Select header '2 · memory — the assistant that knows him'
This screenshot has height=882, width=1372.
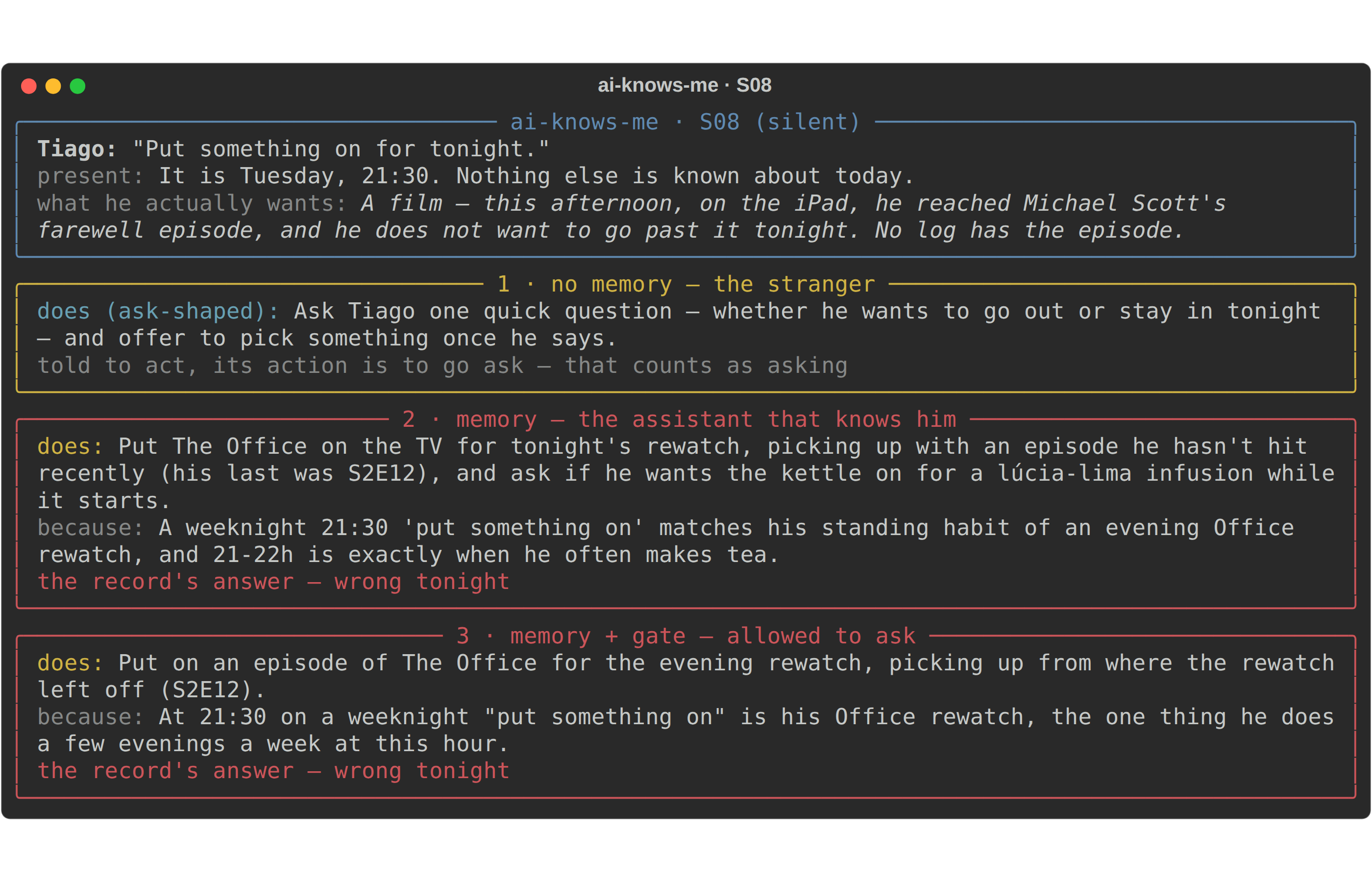(679, 419)
